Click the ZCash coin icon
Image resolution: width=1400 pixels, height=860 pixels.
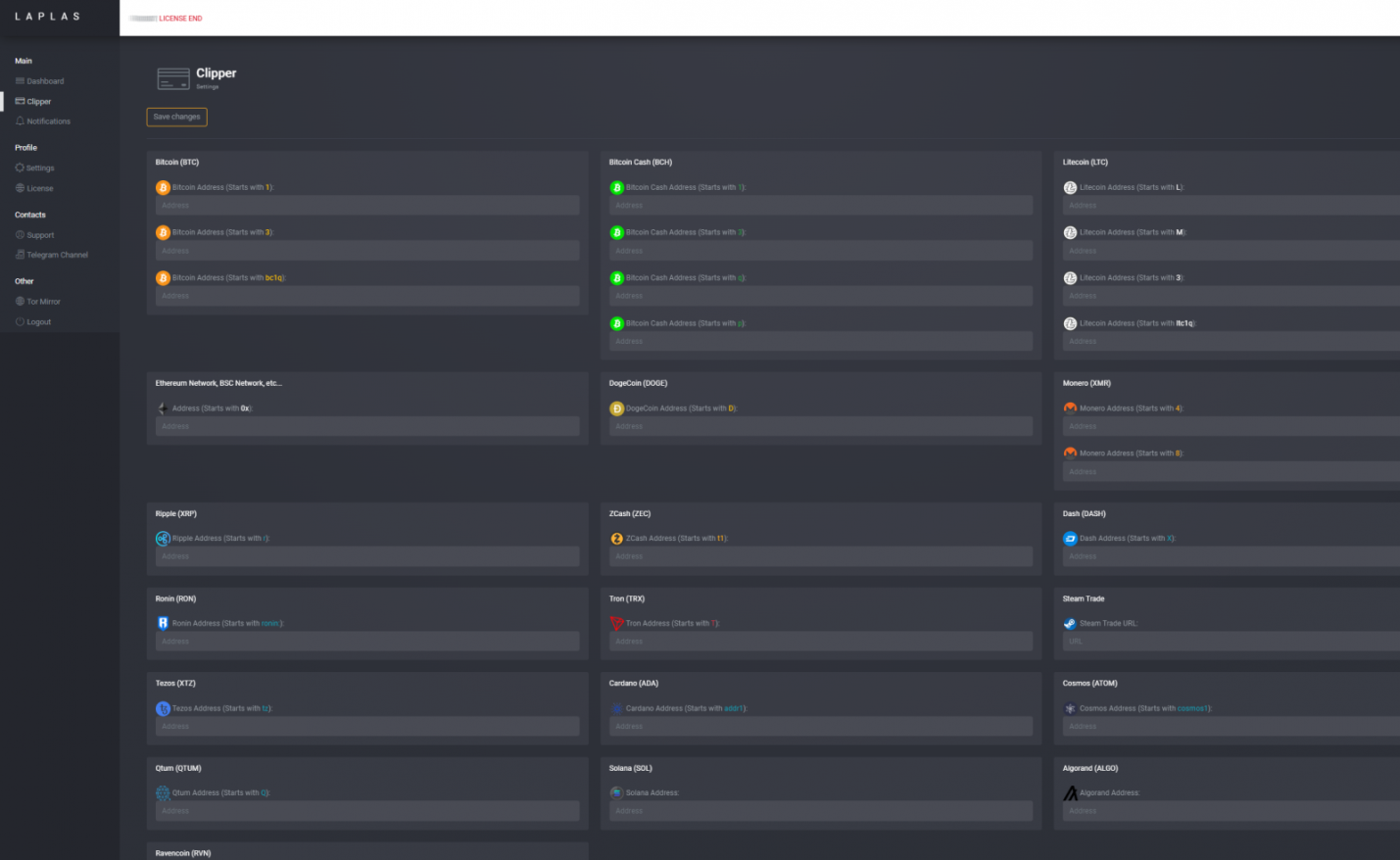pos(617,539)
